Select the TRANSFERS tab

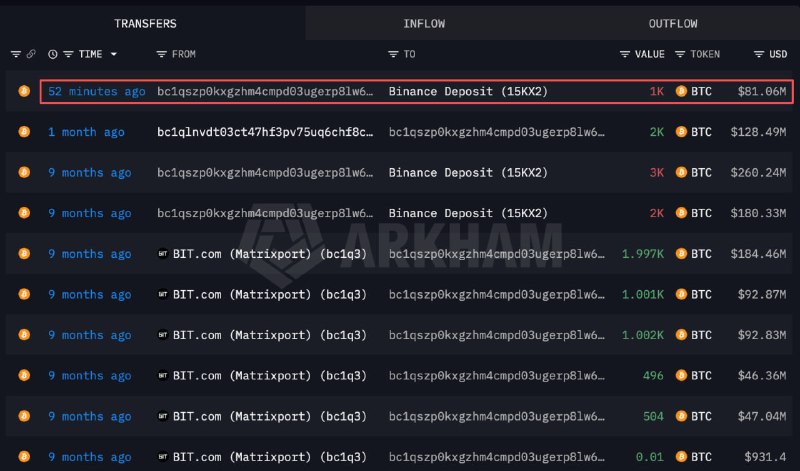click(x=145, y=23)
